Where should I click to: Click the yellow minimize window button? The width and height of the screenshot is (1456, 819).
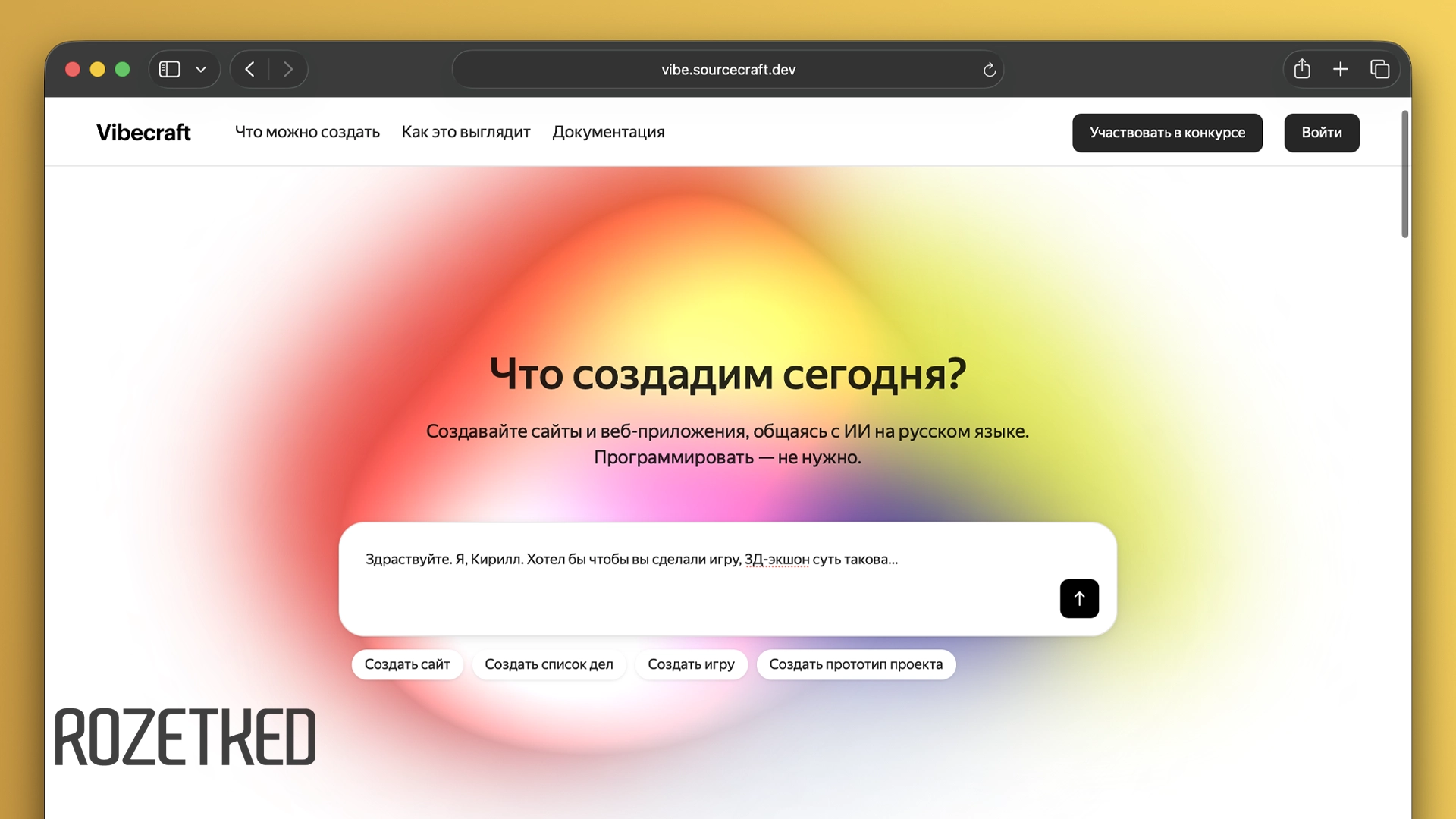(x=97, y=70)
